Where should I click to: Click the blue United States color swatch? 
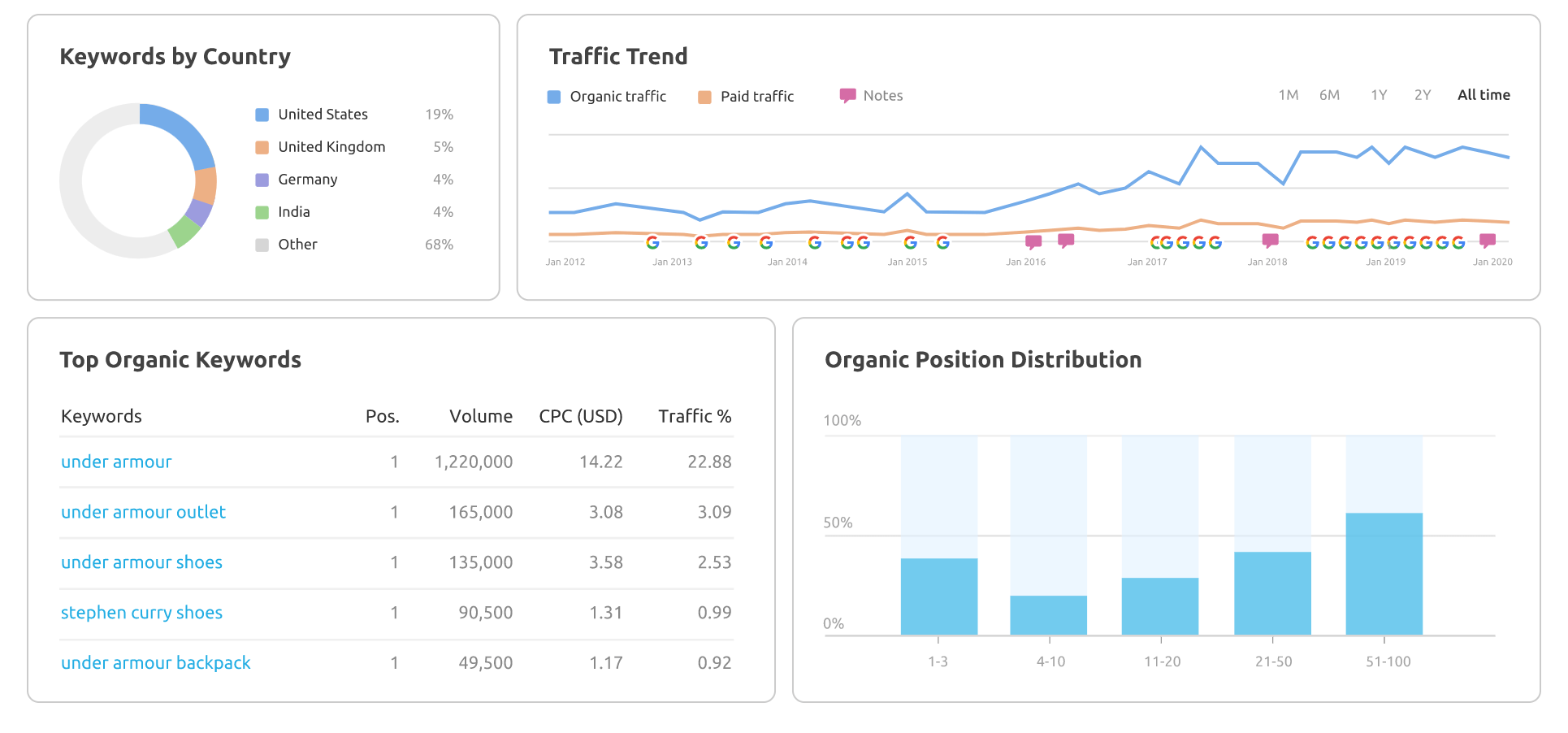[262, 115]
